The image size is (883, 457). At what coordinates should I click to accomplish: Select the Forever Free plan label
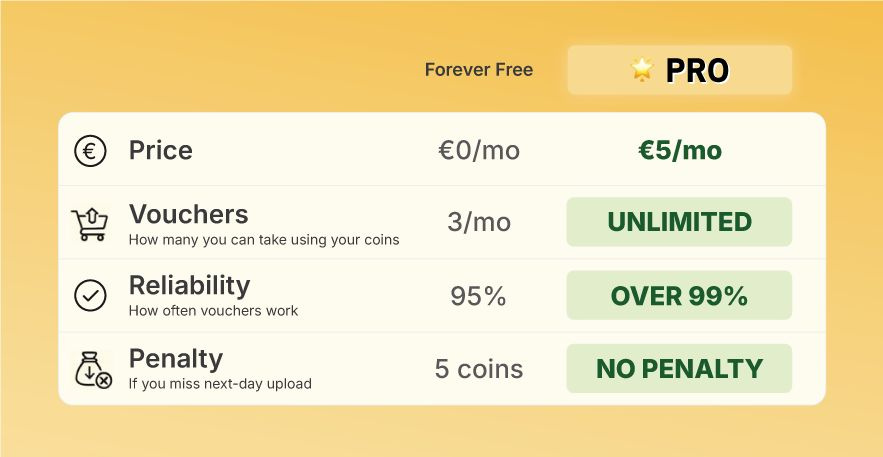coord(479,70)
